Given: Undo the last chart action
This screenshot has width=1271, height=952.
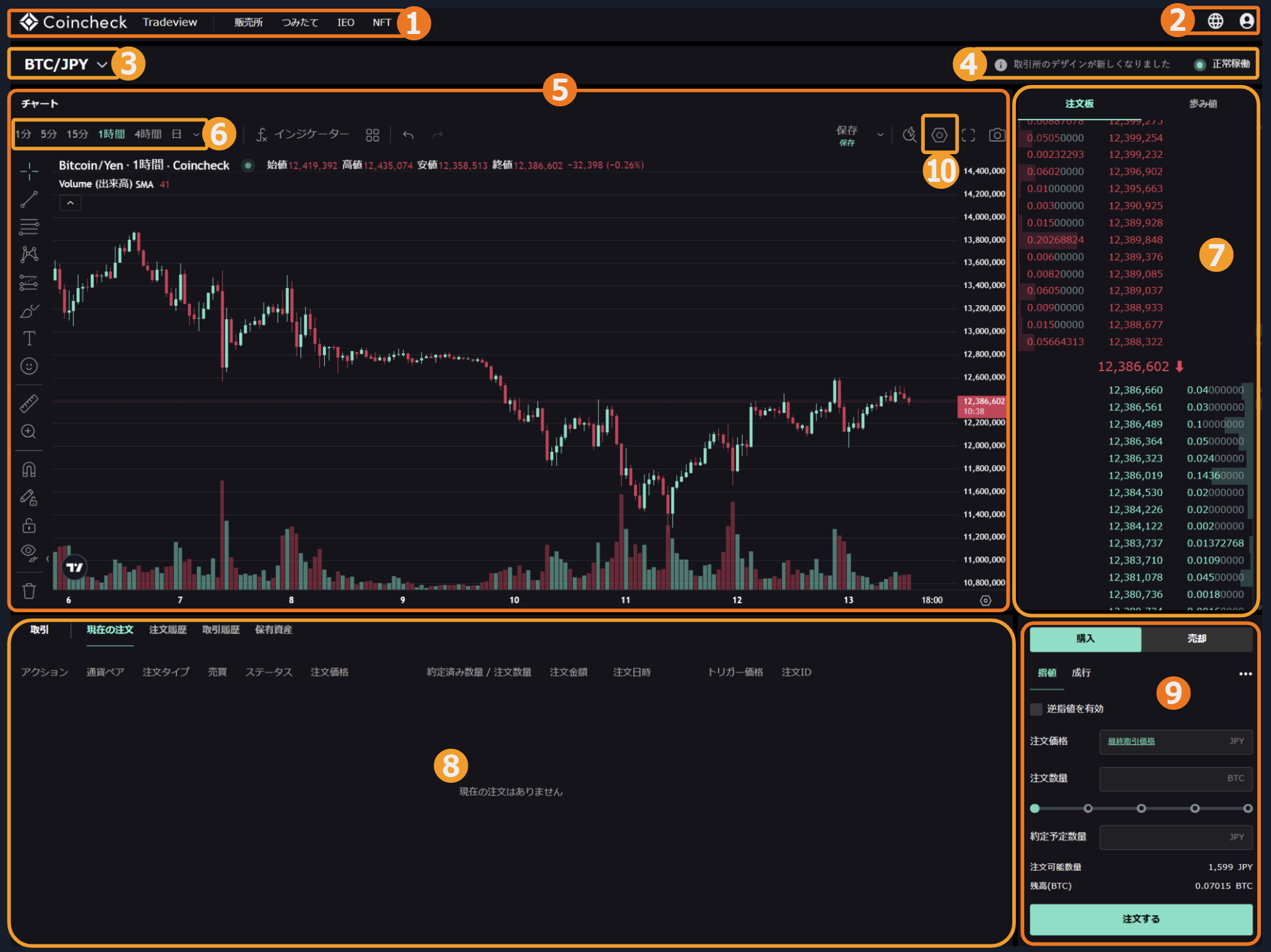Looking at the screenshot, I should [408, 135].
